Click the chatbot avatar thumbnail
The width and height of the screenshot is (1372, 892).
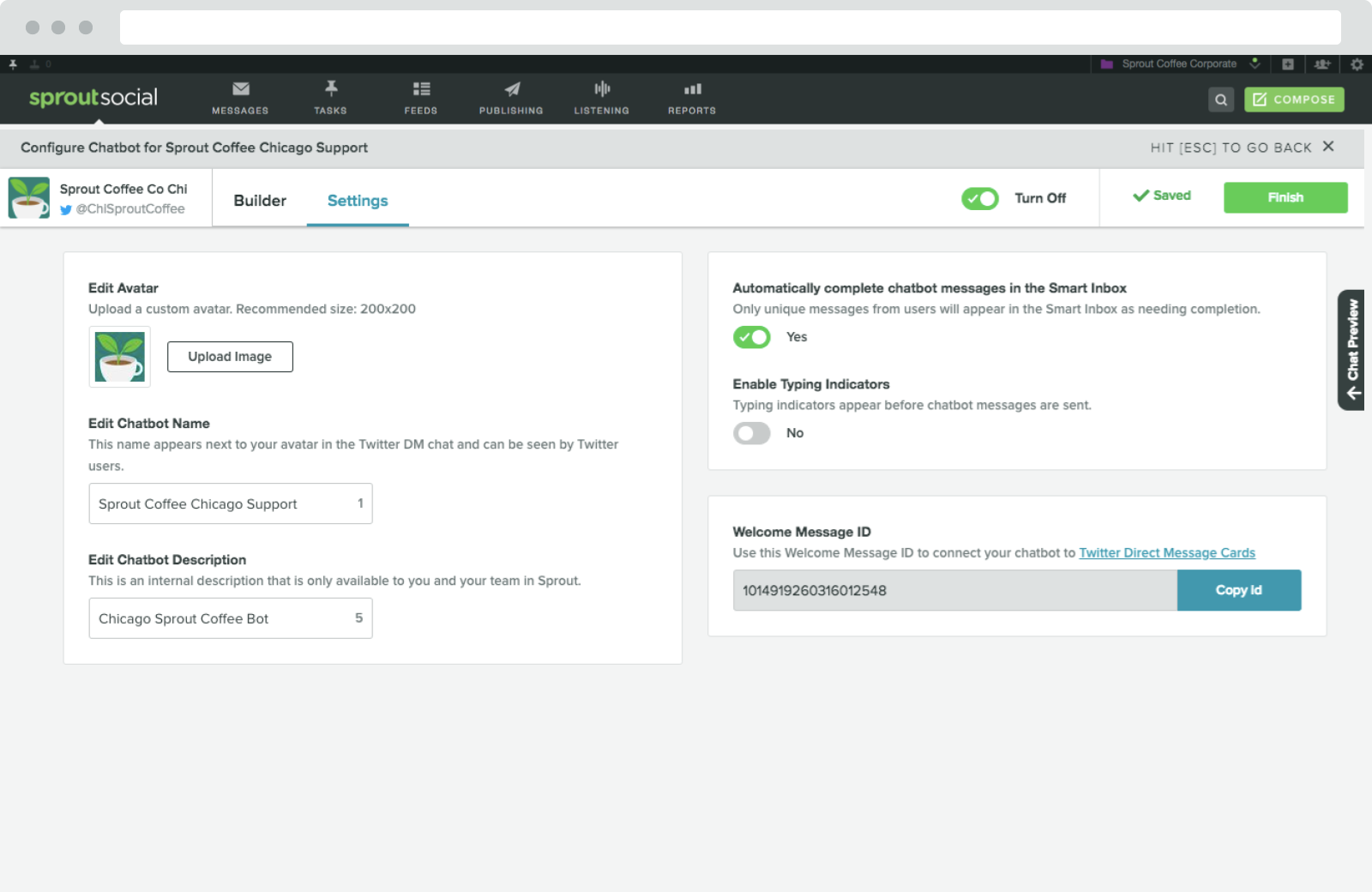point(120,357)
